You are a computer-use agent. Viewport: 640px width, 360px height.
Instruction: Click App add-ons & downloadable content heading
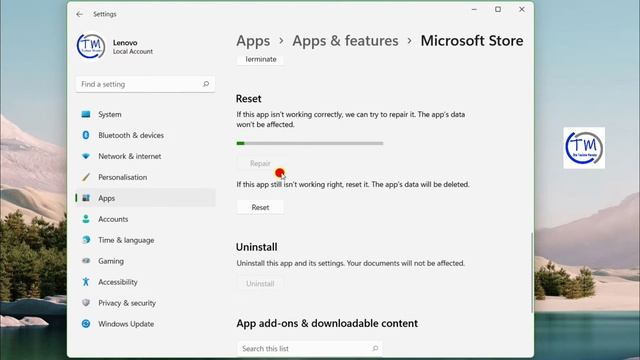(327, 323)
